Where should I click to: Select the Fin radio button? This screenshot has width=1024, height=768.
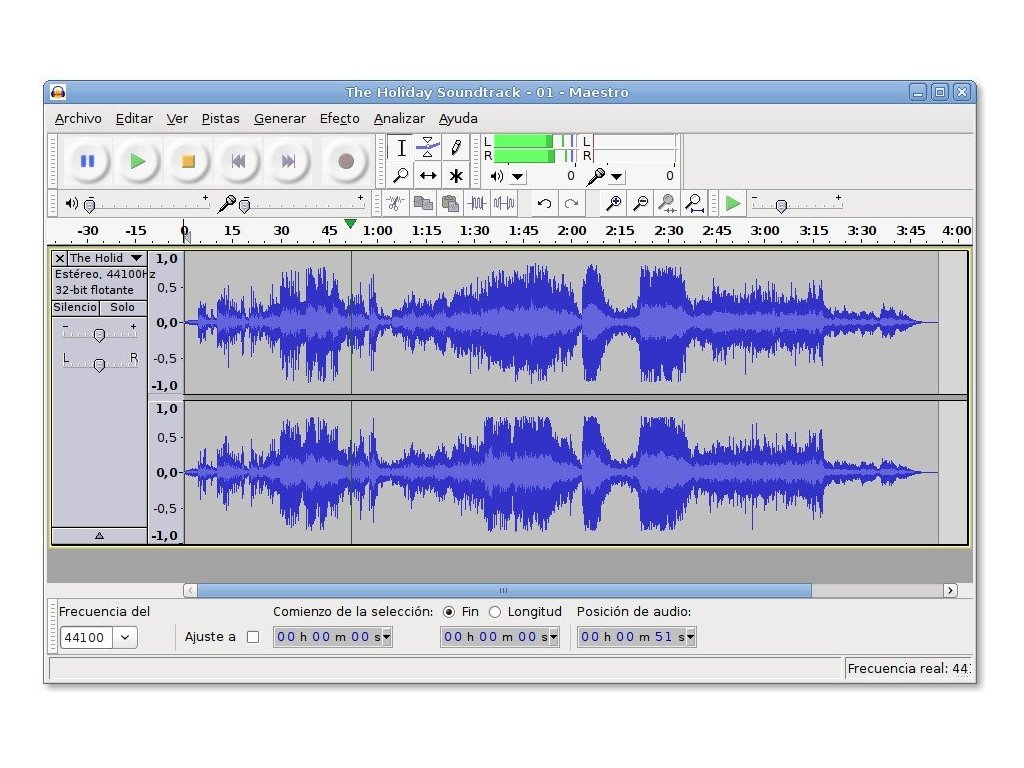tap(448, 611)
